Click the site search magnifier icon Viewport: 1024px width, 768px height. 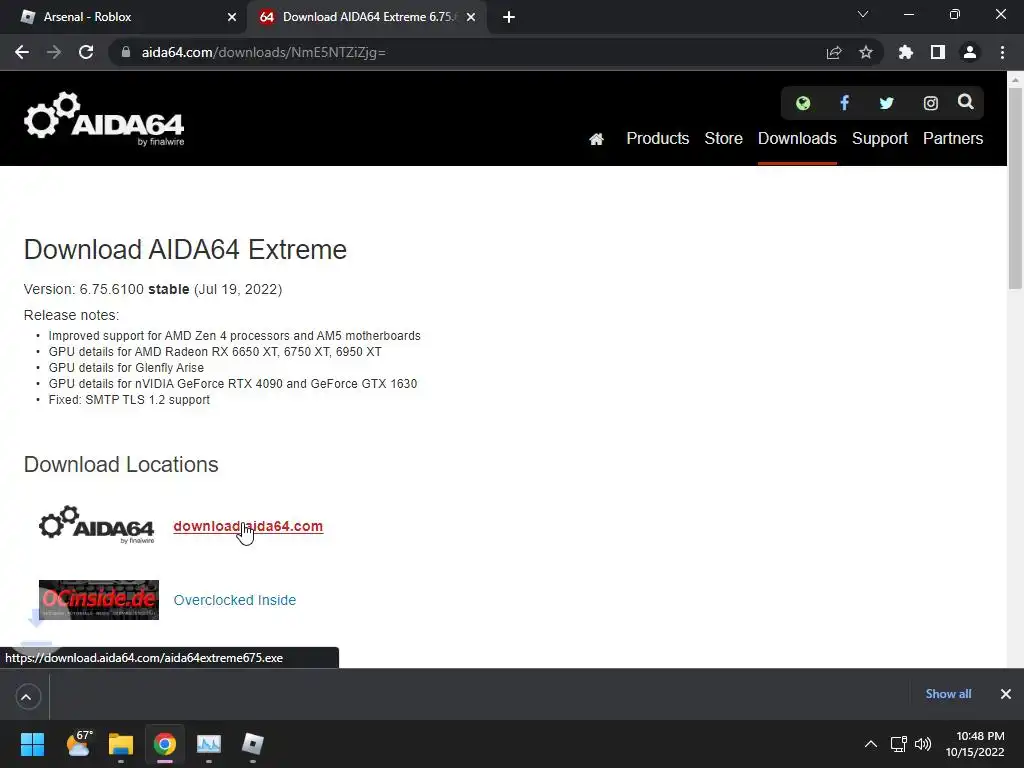[x=966, y=102]
